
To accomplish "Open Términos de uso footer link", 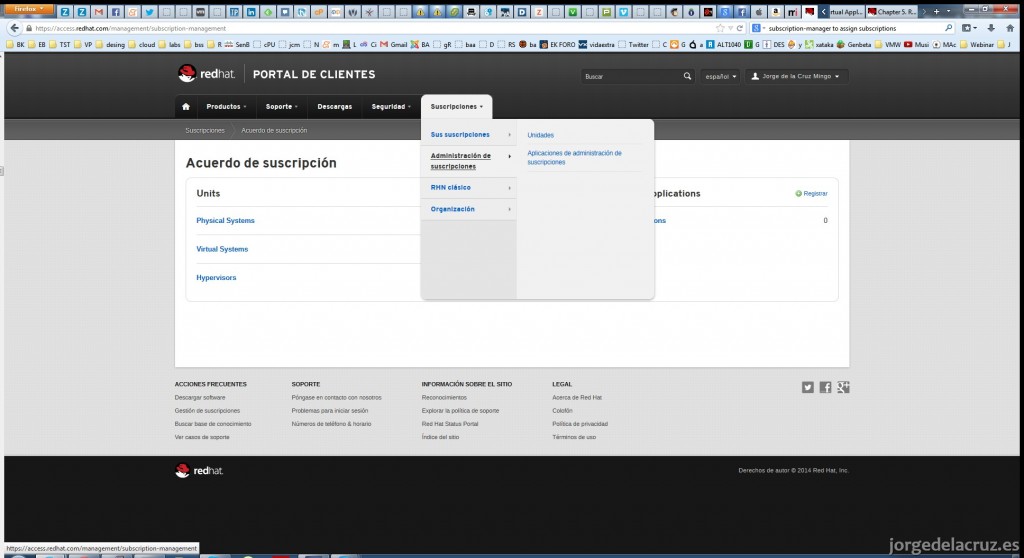I will [574, 437].
